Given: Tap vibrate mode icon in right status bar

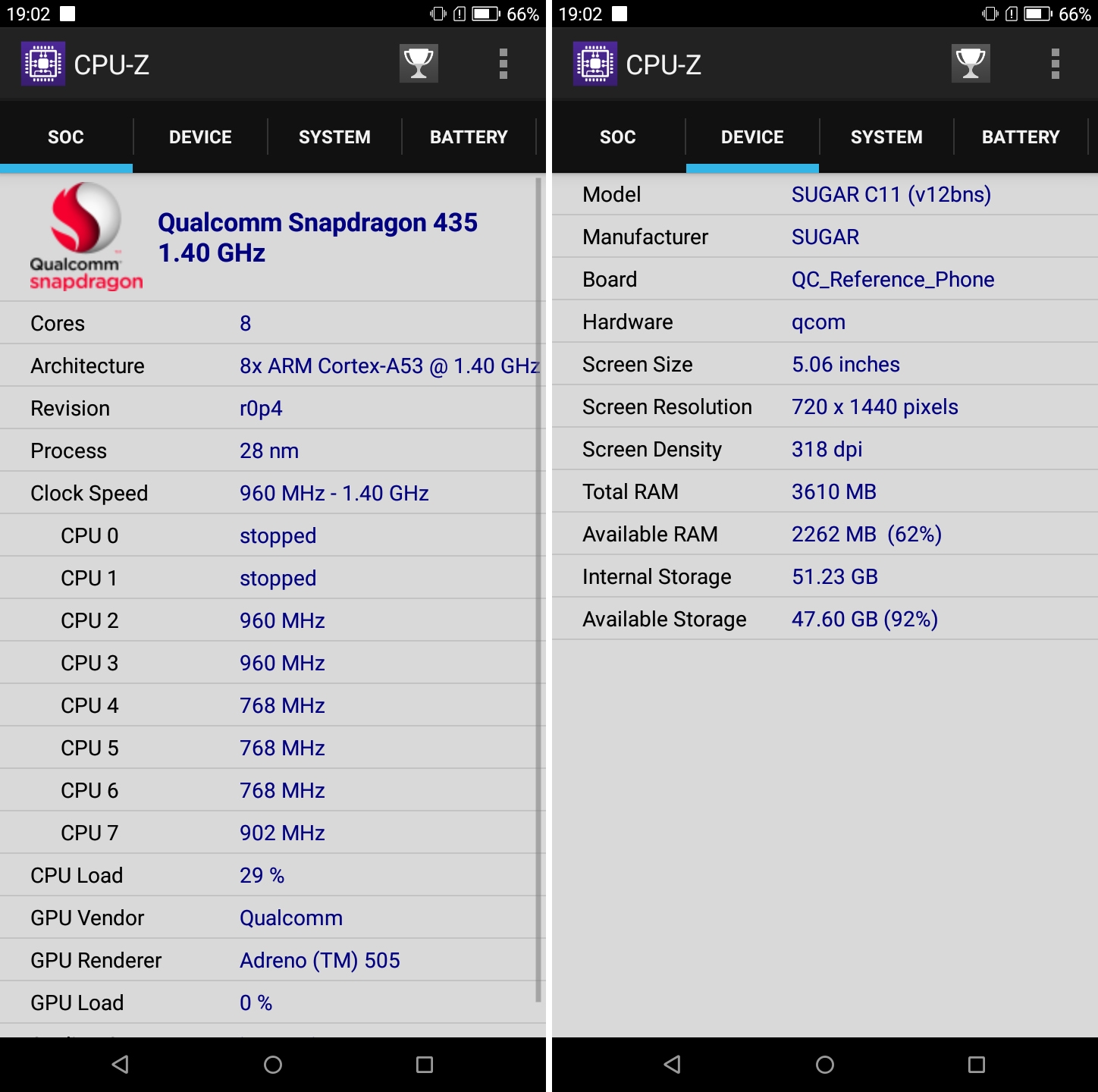Looking at the screenshot, I should [990, 14].
